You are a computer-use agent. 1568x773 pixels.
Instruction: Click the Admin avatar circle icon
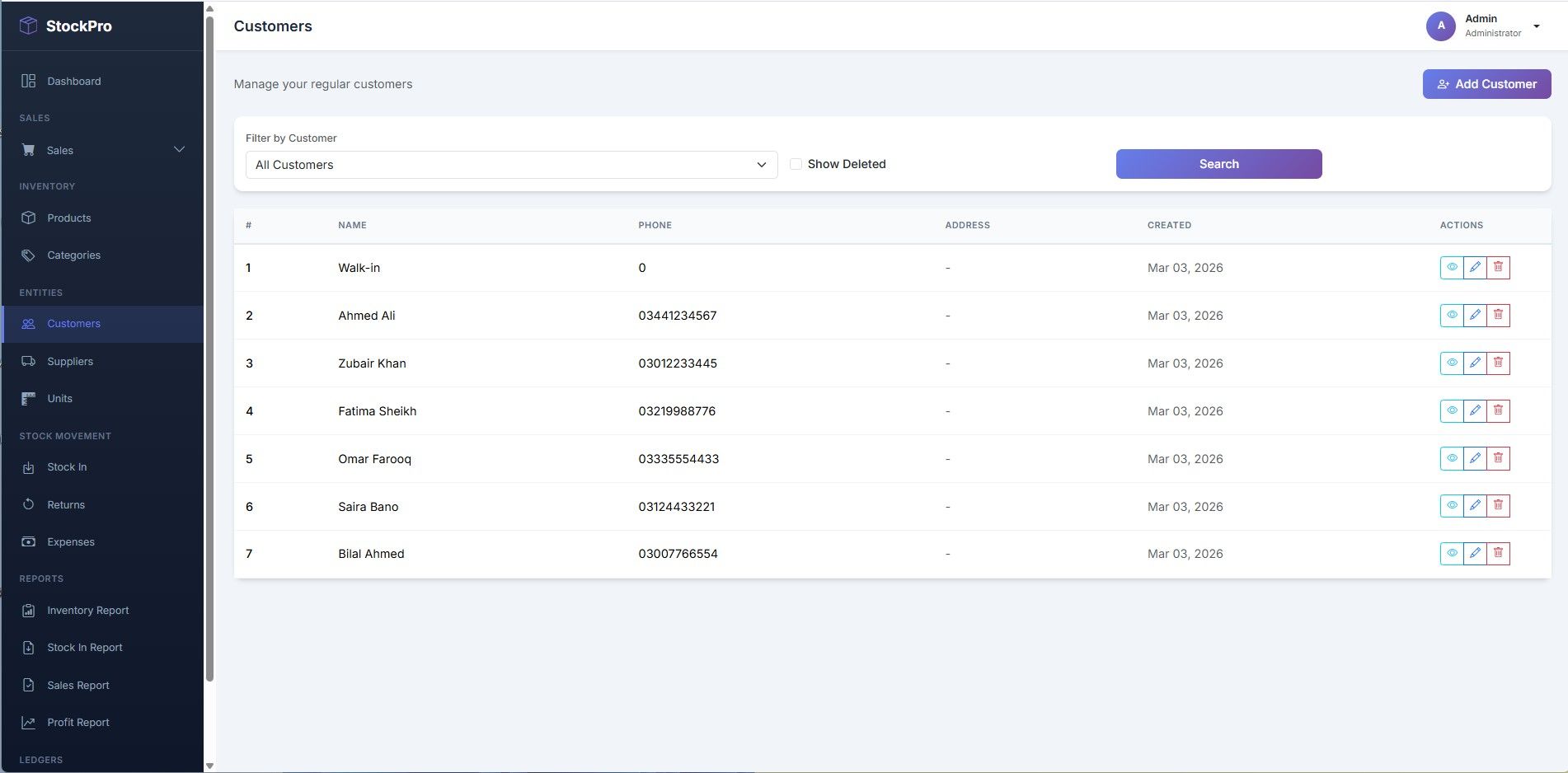1440,26
